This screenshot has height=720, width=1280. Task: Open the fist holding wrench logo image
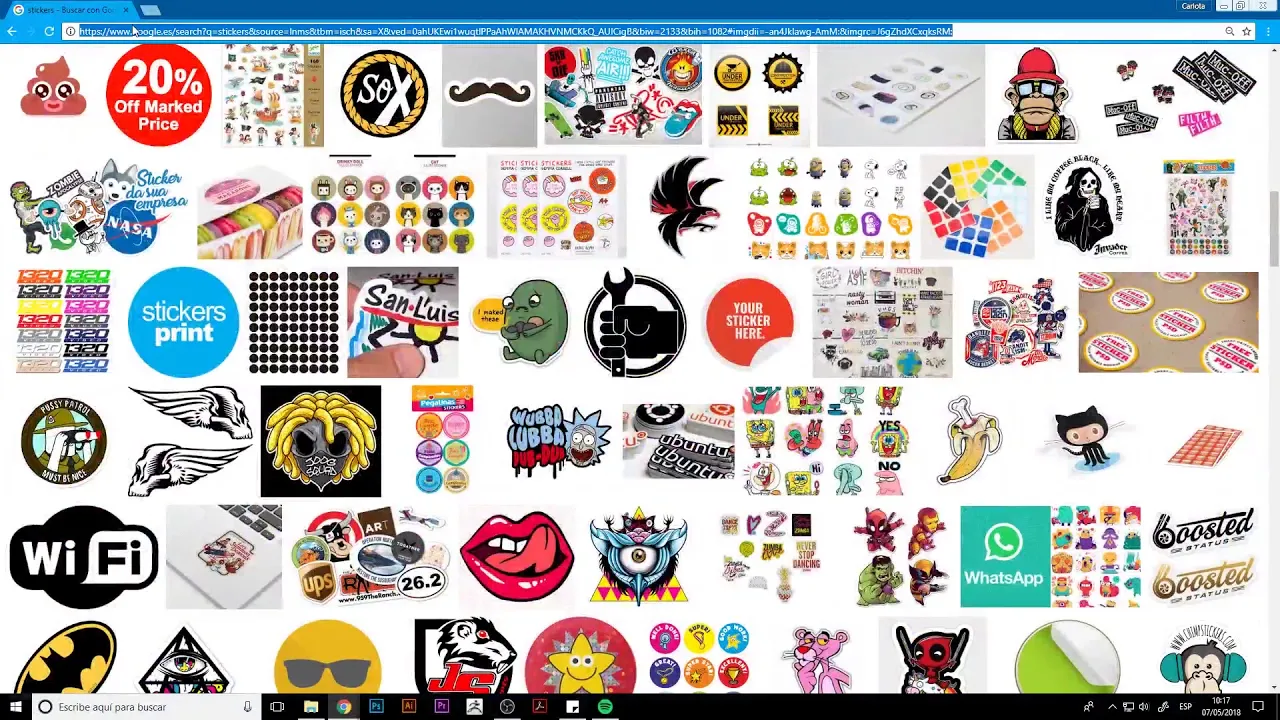coord(635,321)
